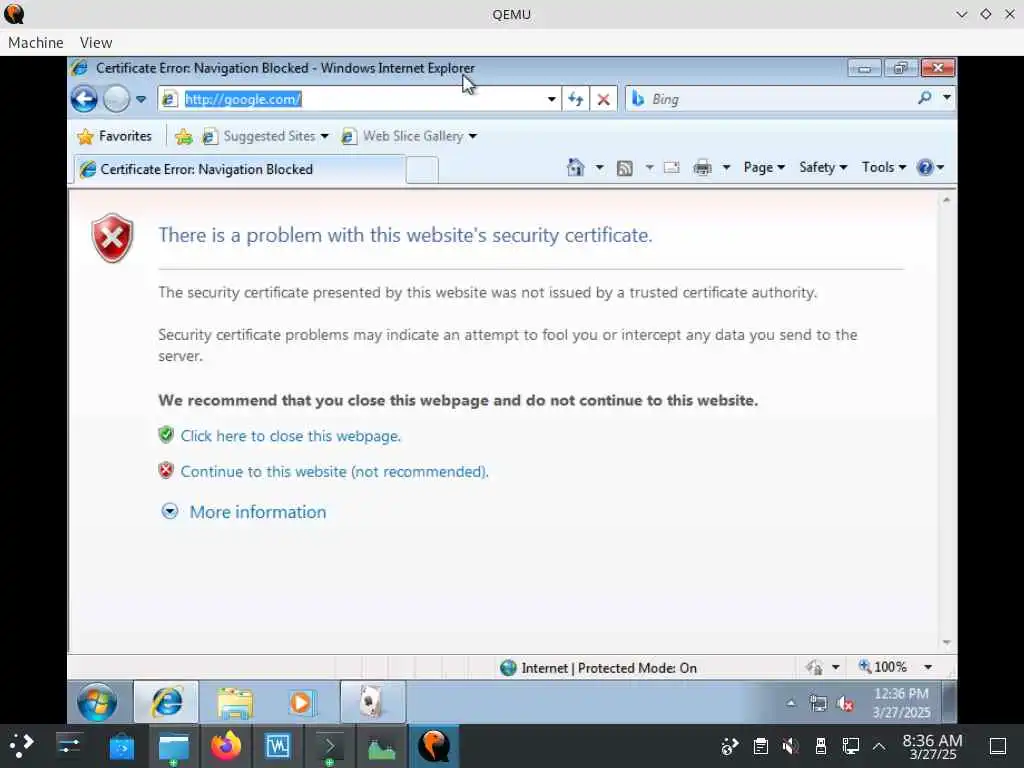Click the host clock showing 8:36 AM
The height and width of the screenshot is (768, 1024).
(x=933, y=746)
